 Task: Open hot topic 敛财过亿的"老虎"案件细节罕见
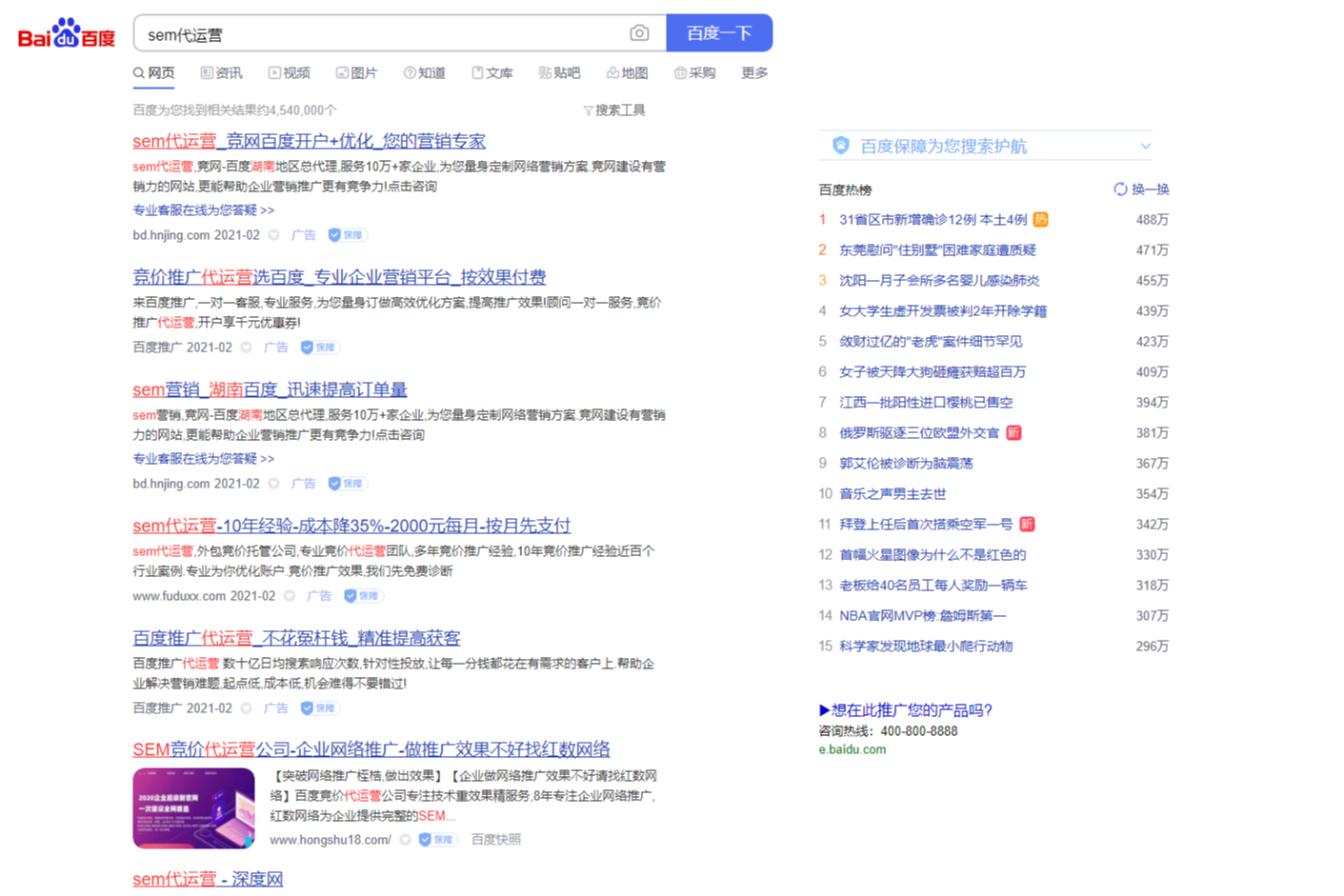point(931,342)
